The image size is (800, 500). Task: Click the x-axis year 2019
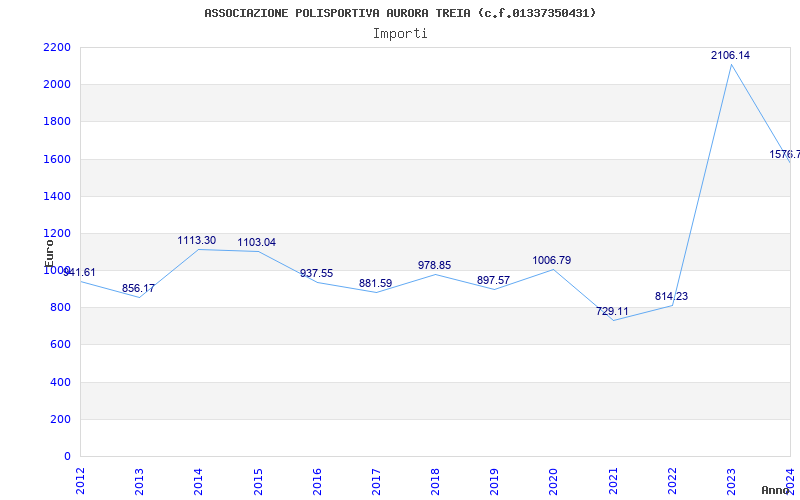[x=494, y=482]
